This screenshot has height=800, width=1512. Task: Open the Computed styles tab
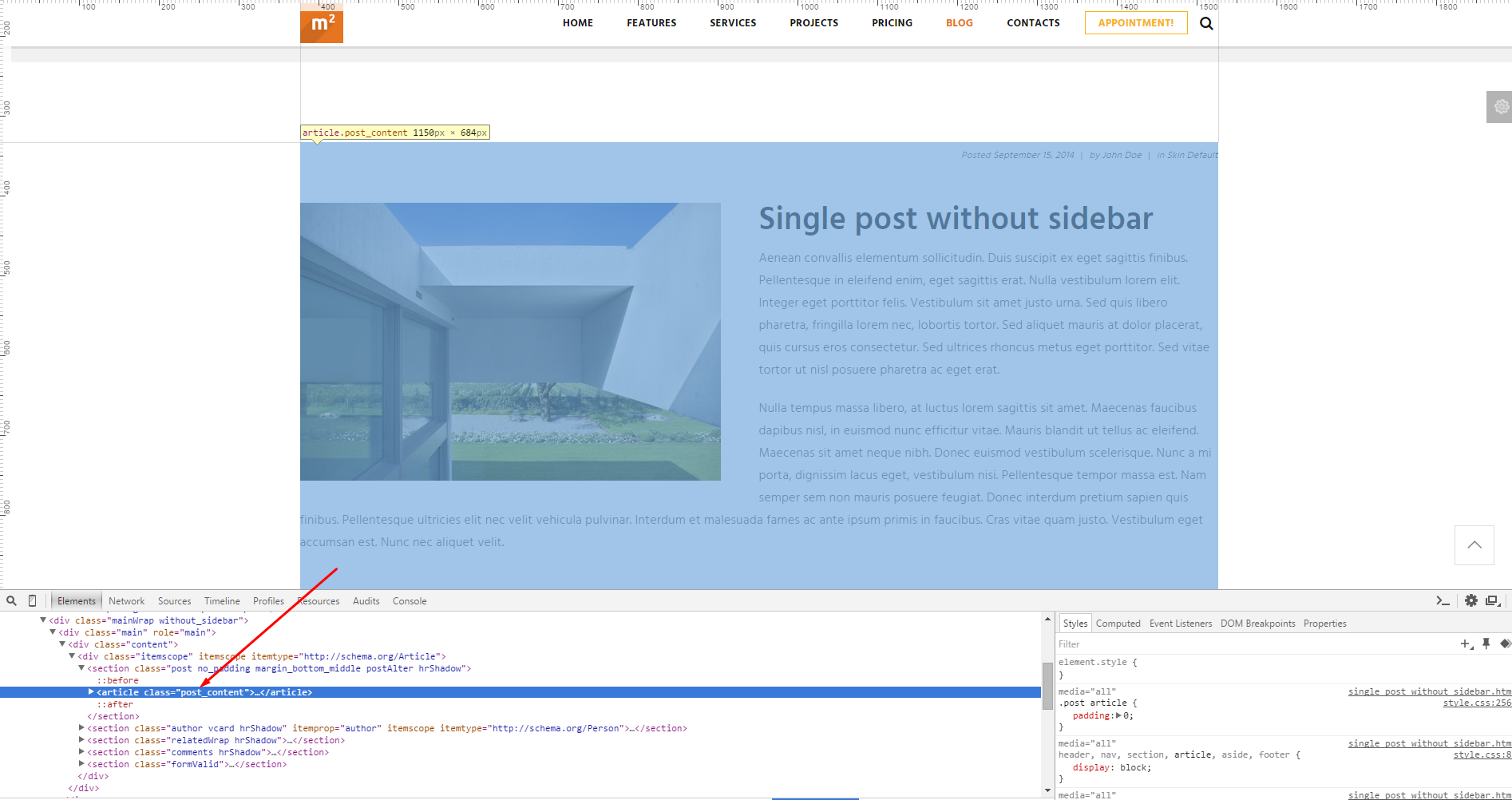click(x=1118, y=624)
